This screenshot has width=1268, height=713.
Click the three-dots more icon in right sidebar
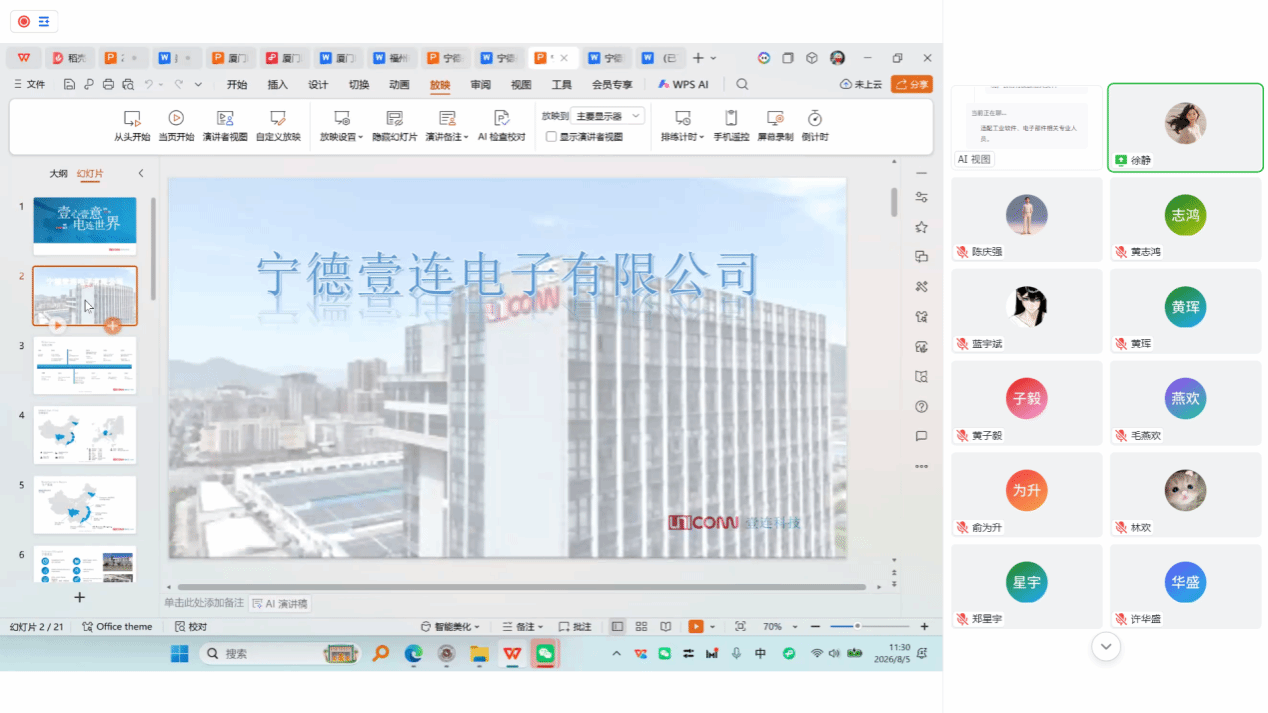coord(922,466)
